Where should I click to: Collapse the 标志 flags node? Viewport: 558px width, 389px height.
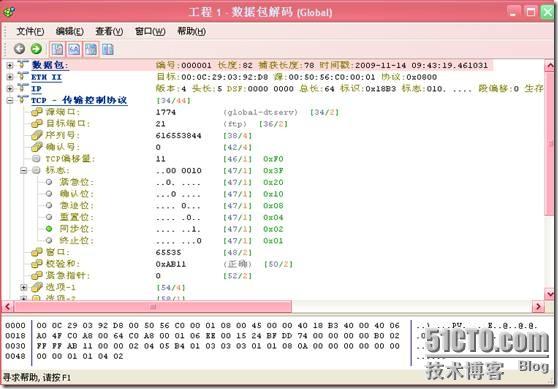click(x=23, y=170)
